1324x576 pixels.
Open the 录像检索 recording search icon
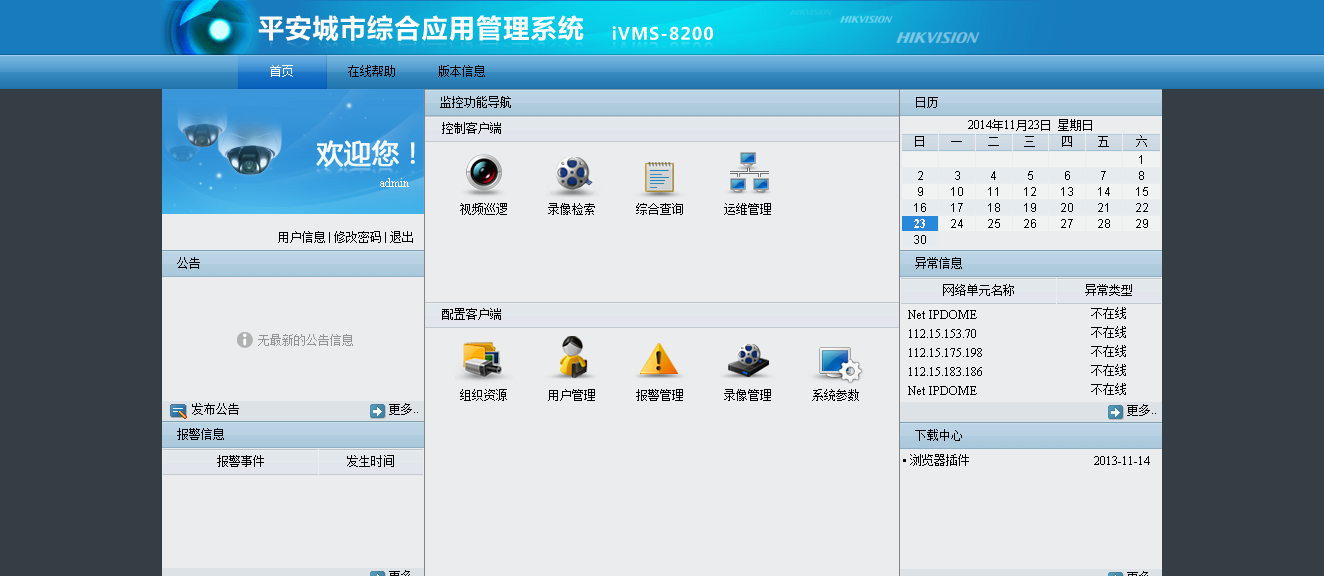click(x=572, y=175)
